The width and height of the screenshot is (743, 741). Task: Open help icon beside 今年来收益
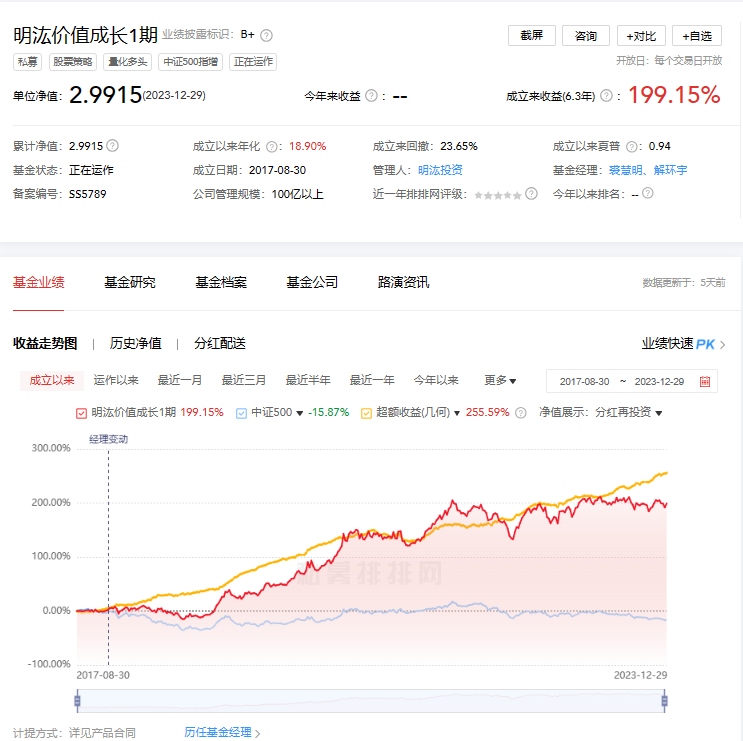click(x=372, y=96)
